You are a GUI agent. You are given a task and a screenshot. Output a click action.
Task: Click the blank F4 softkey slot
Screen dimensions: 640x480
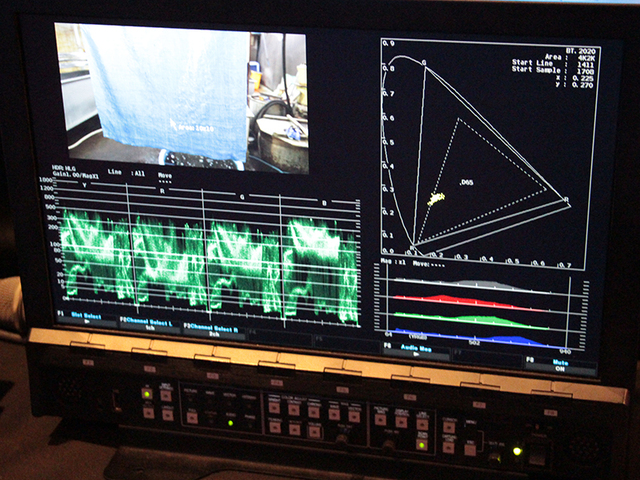280,336
